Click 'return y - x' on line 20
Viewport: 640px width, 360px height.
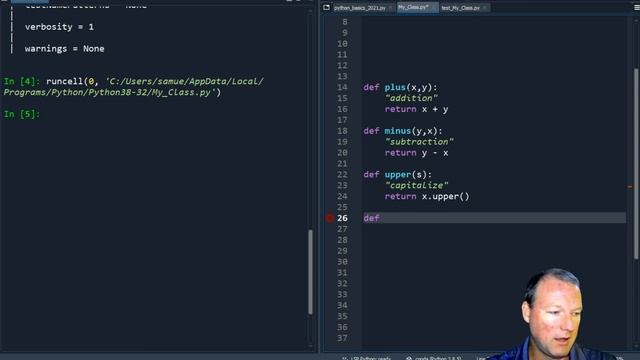[x=416, y=153]
